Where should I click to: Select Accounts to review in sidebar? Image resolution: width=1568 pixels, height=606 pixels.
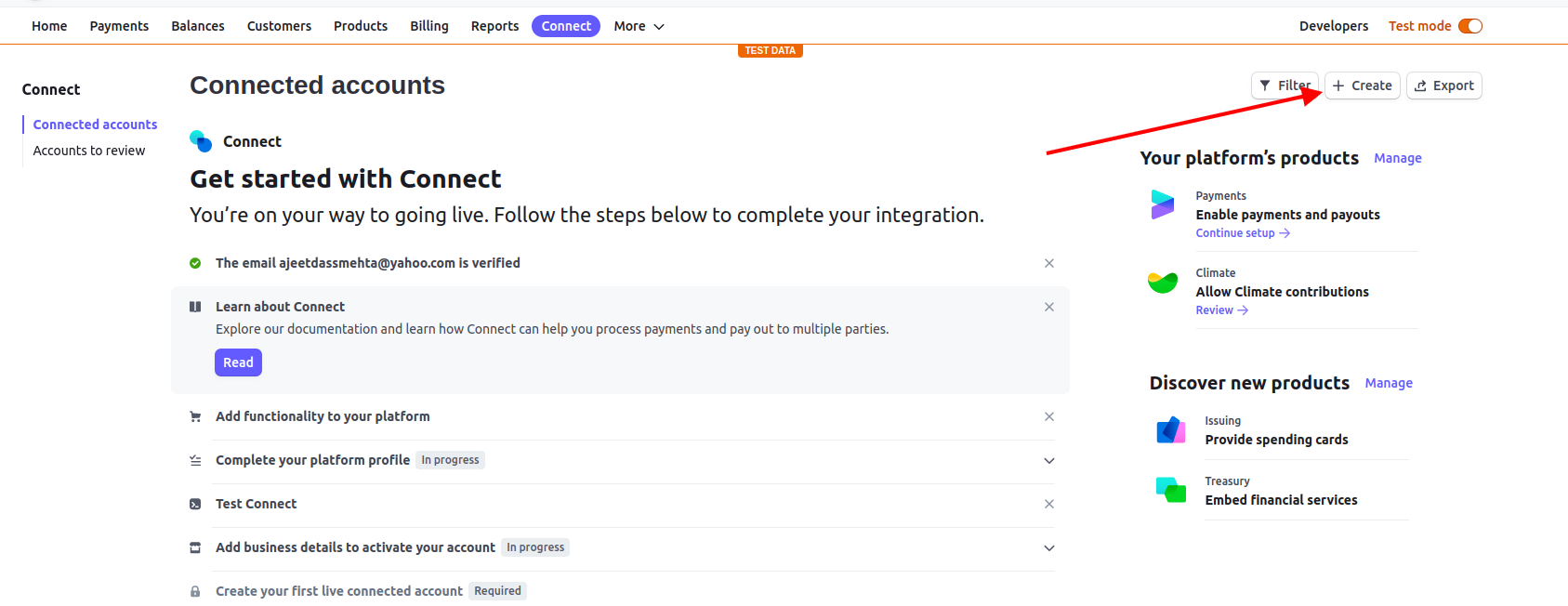tap(89, 151)
